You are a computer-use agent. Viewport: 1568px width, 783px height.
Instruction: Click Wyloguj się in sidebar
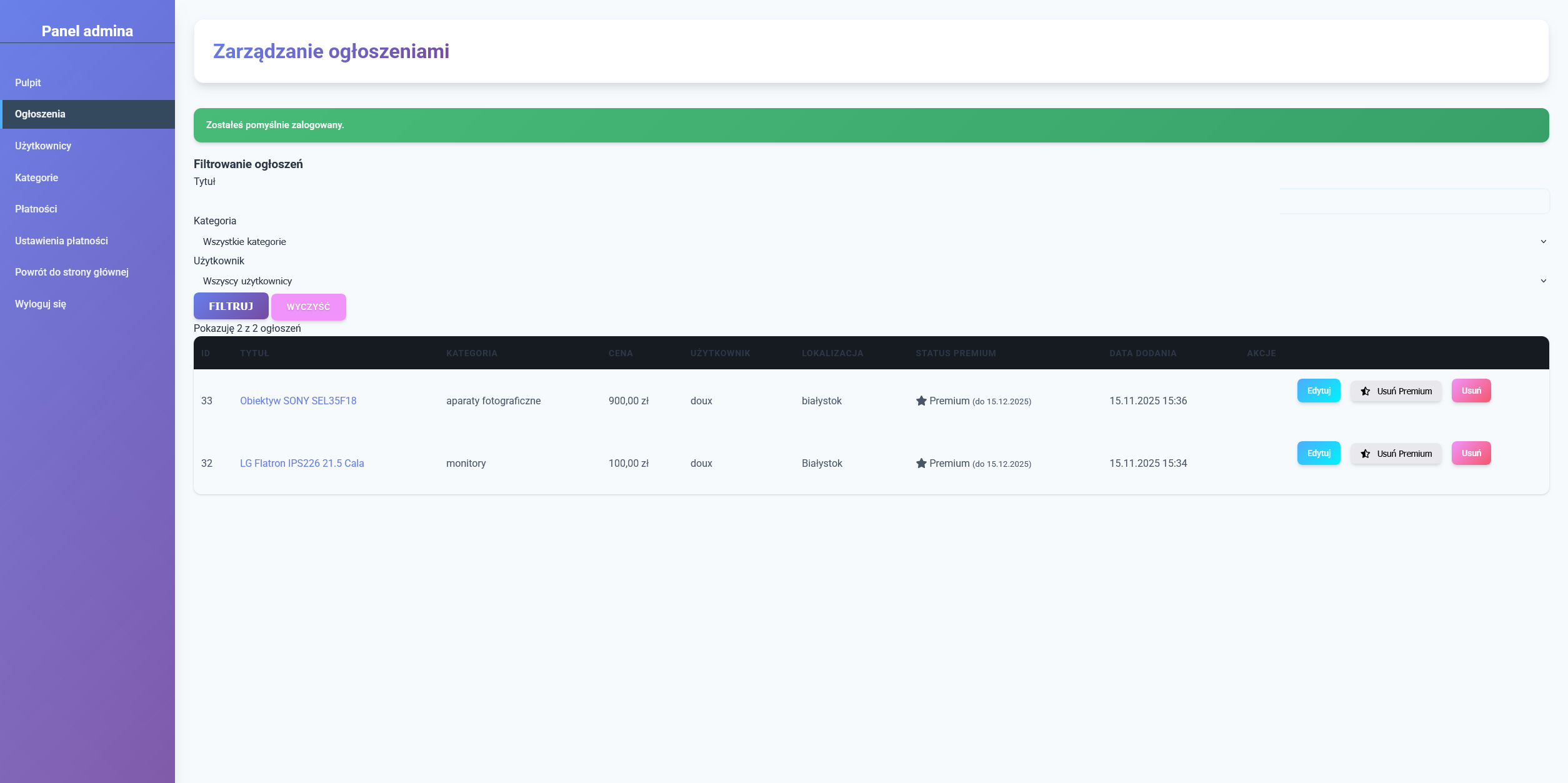[x=41, y=304]
